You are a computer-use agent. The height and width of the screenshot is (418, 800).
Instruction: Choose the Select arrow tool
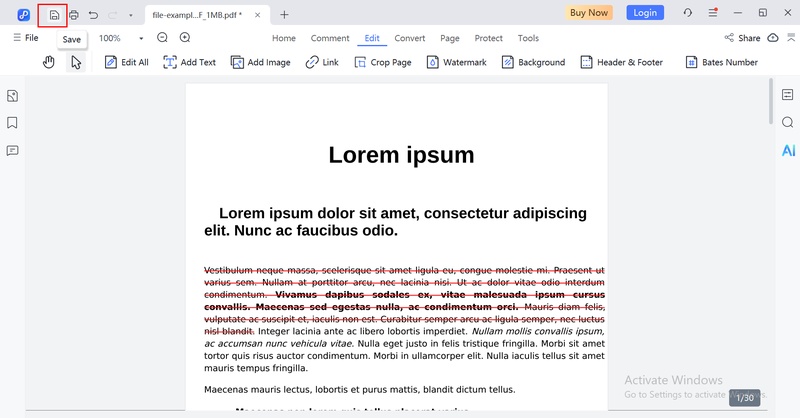[76, 62]
